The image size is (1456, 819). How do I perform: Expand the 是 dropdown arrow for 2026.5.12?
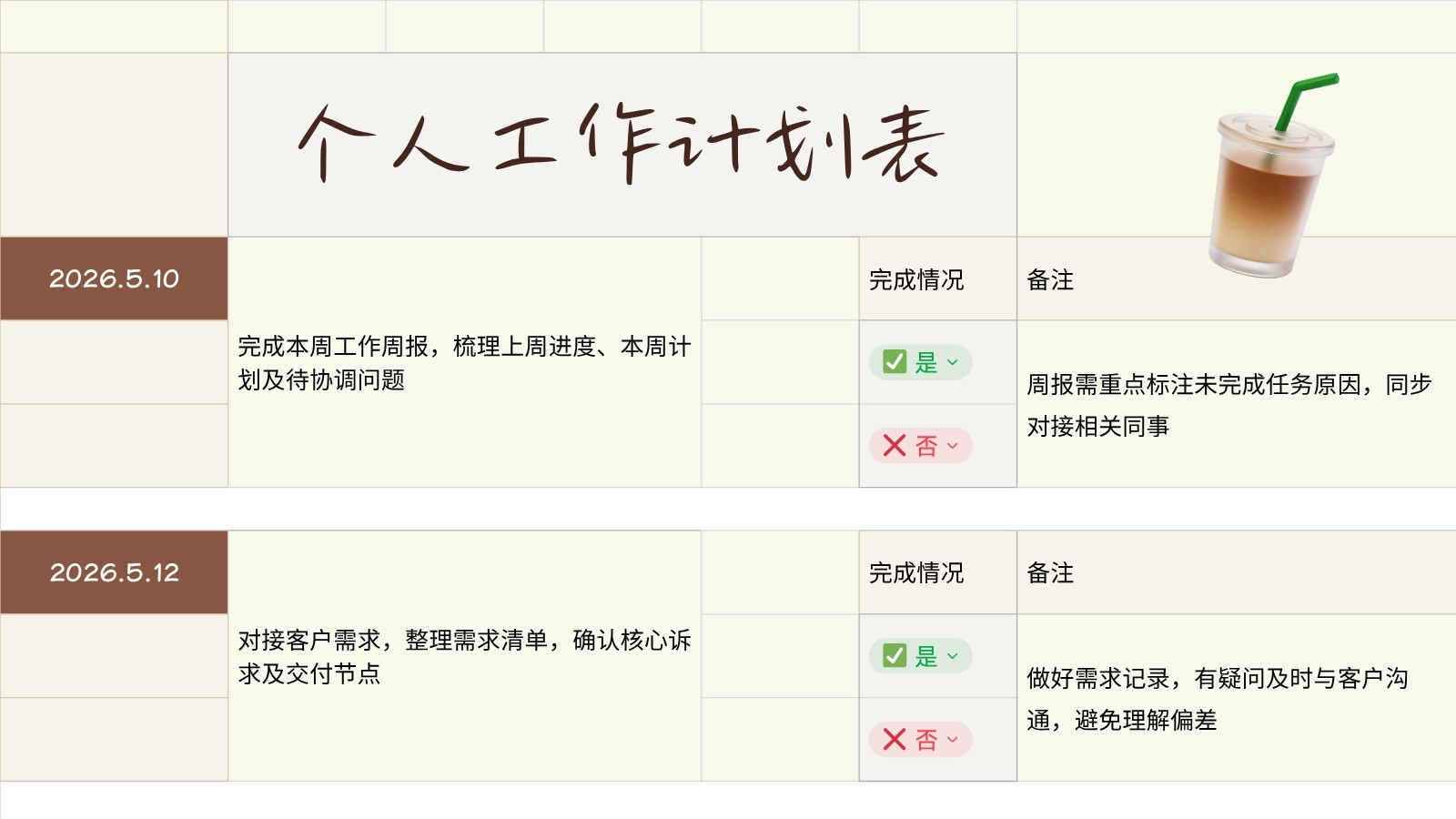tap(953, 656)
